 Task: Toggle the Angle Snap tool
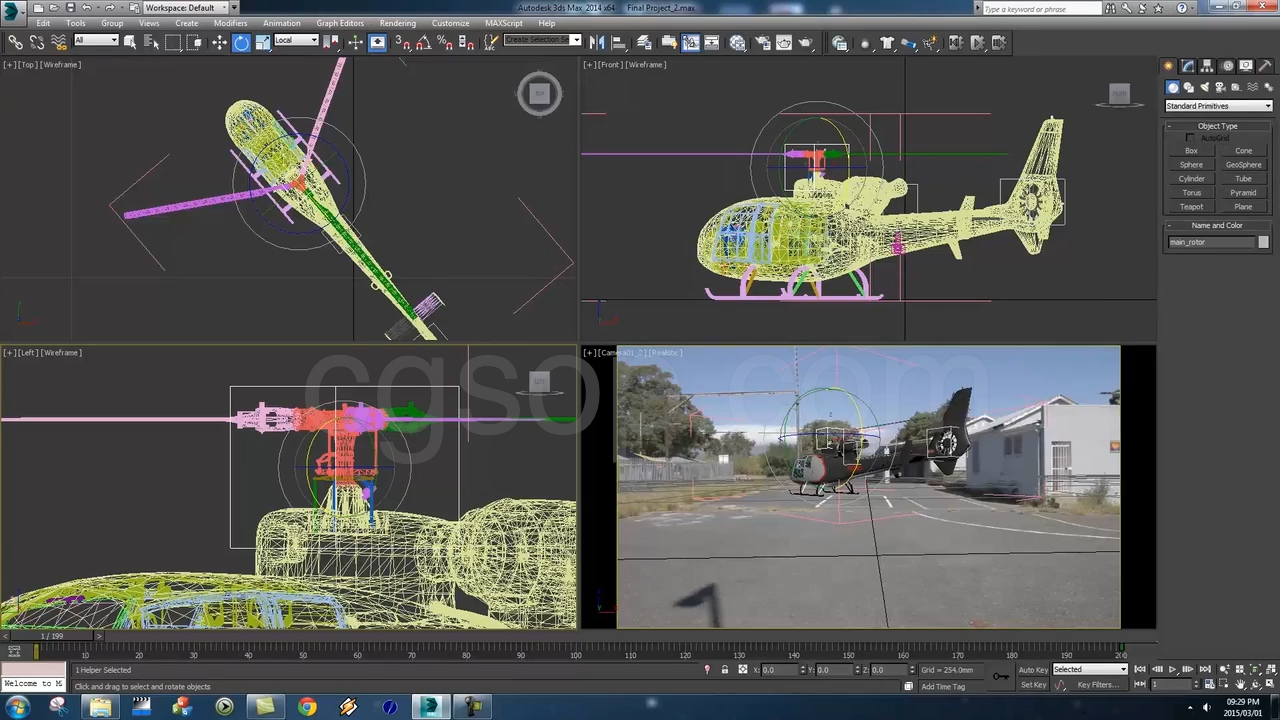click(423, 42)
